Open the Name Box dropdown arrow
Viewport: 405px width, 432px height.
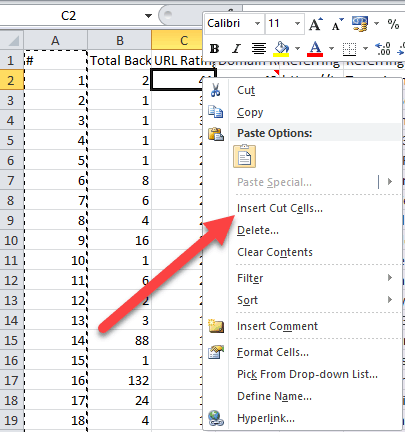148,16
